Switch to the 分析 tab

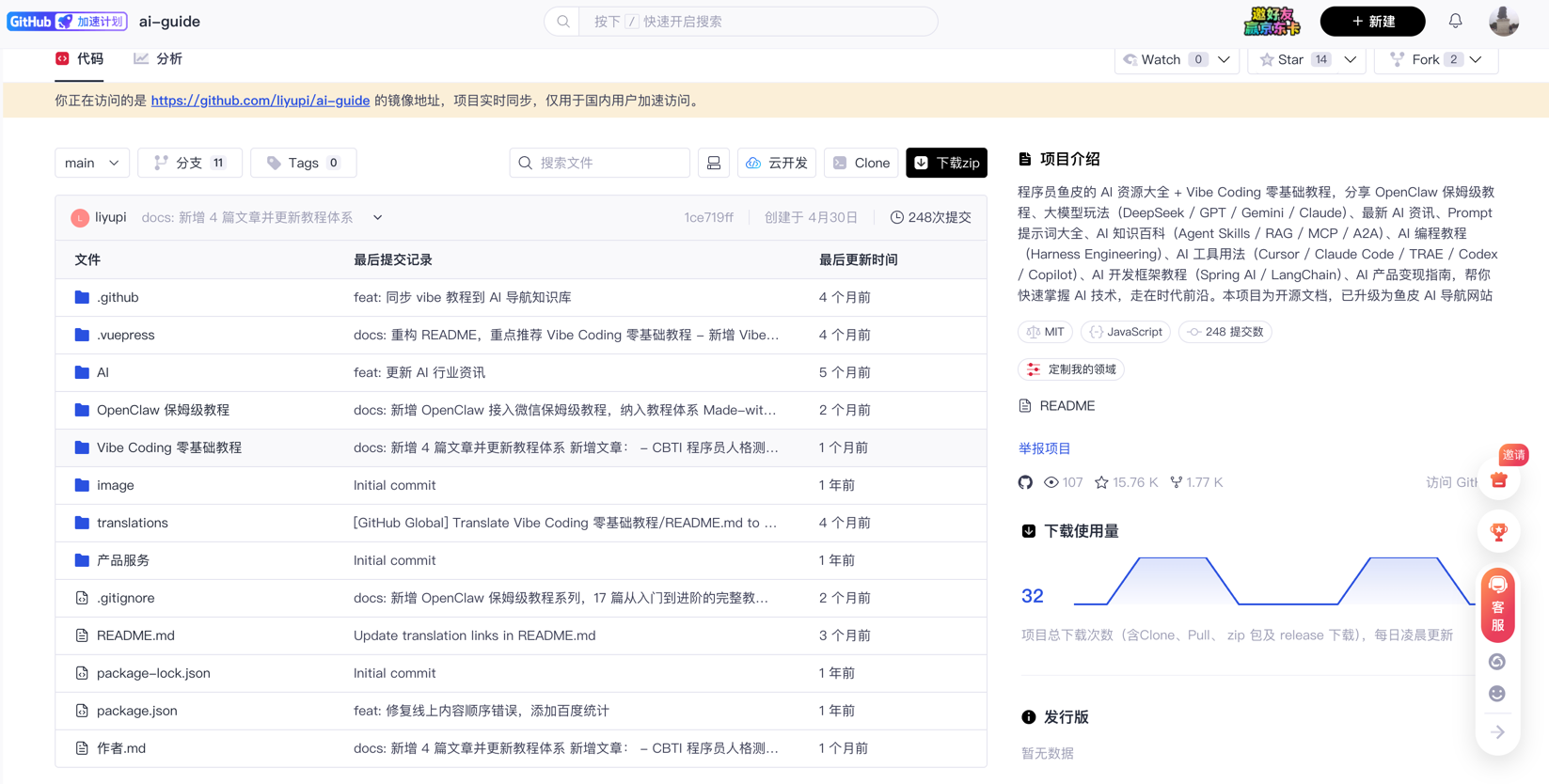point(158,58)
